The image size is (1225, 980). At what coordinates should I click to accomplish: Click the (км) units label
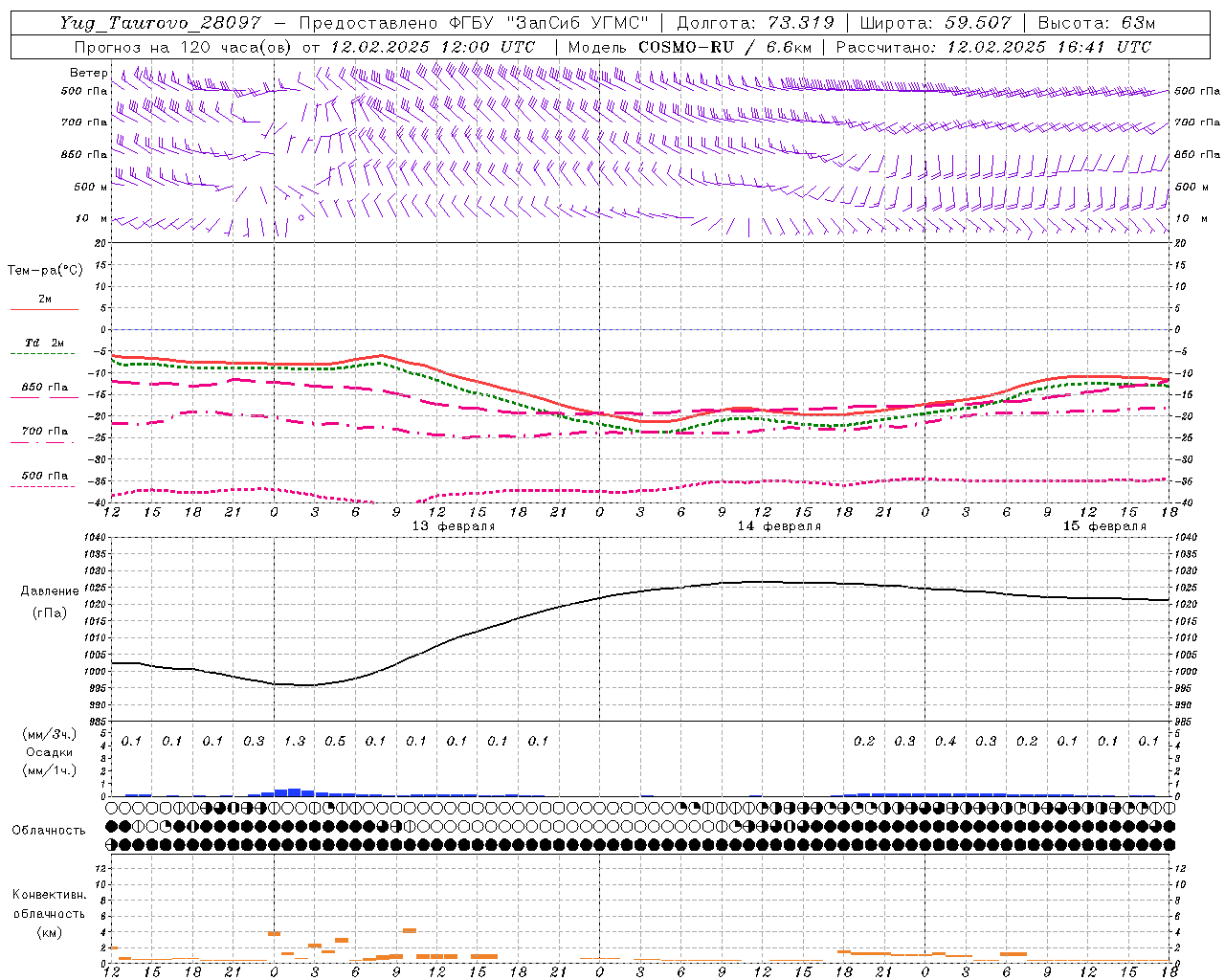(49, 932)
